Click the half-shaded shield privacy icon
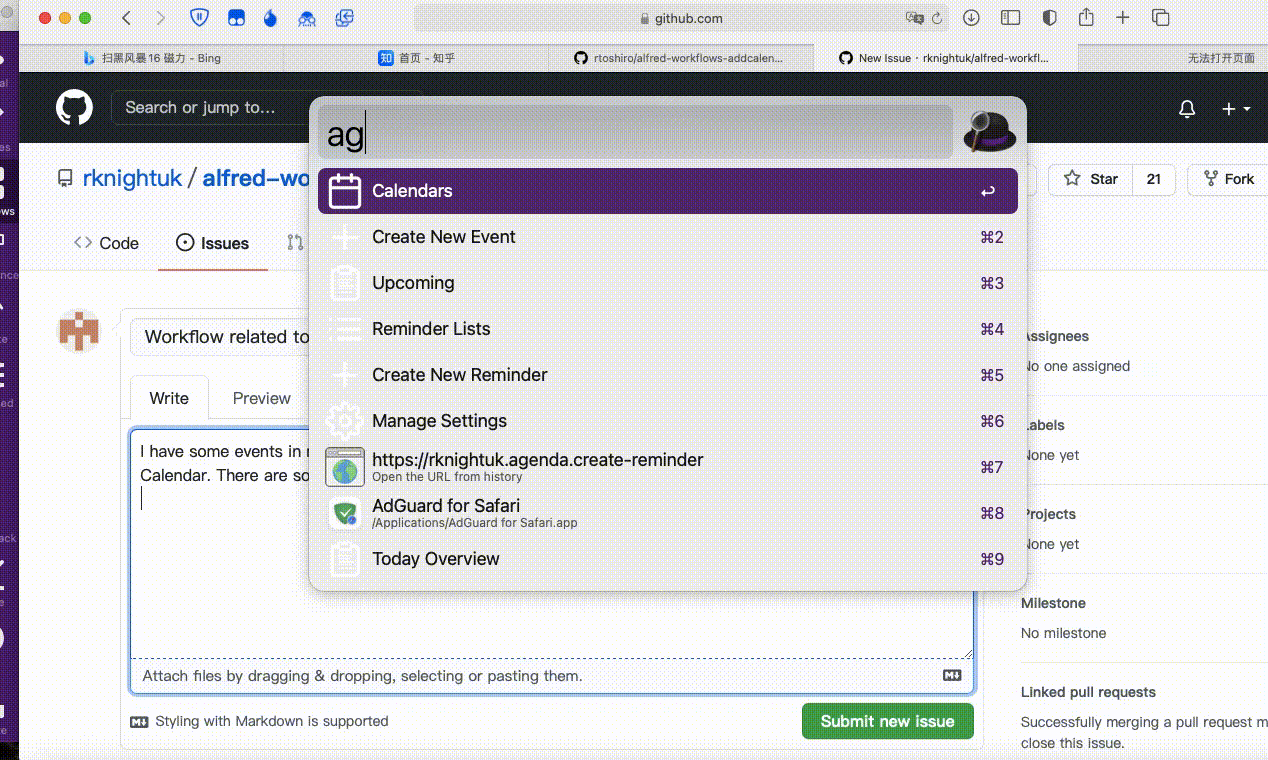 click(1049, 18)
